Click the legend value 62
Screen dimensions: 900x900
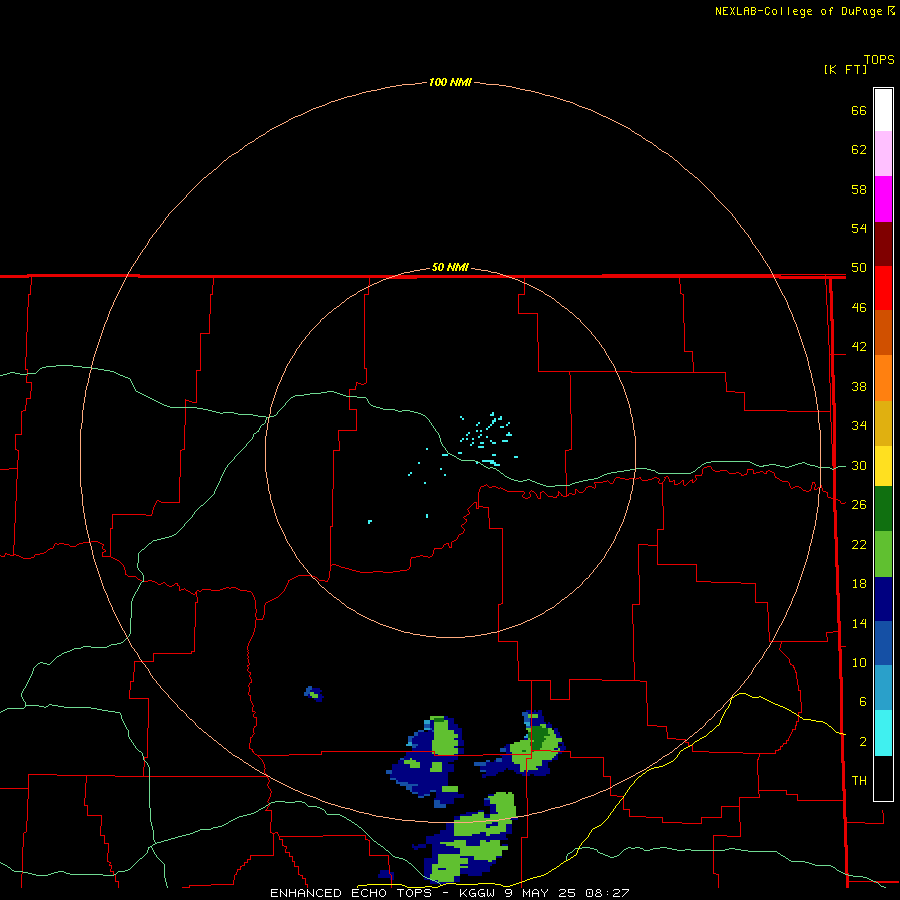[859, 150]
